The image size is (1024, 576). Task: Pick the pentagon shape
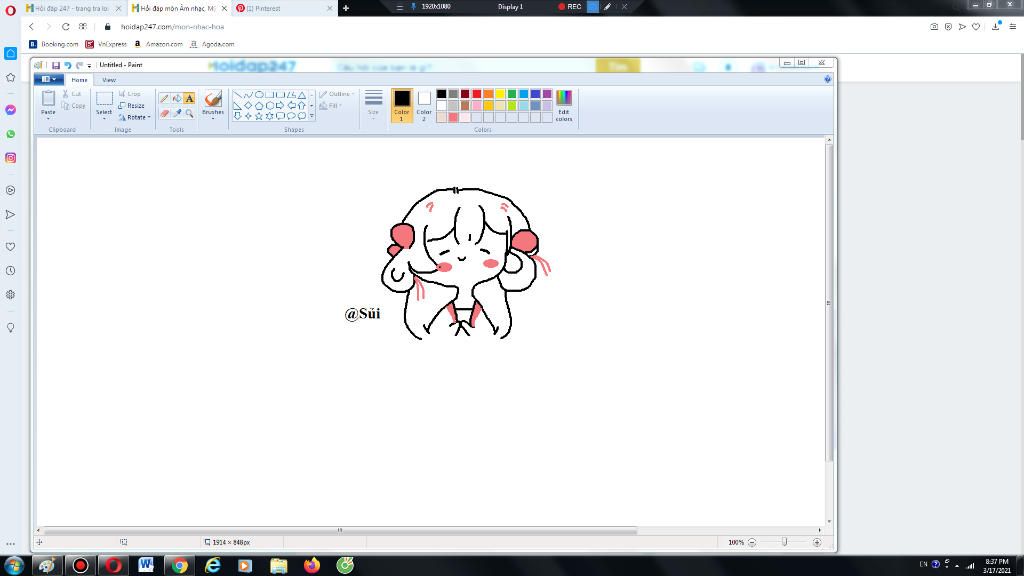(259, 105)
